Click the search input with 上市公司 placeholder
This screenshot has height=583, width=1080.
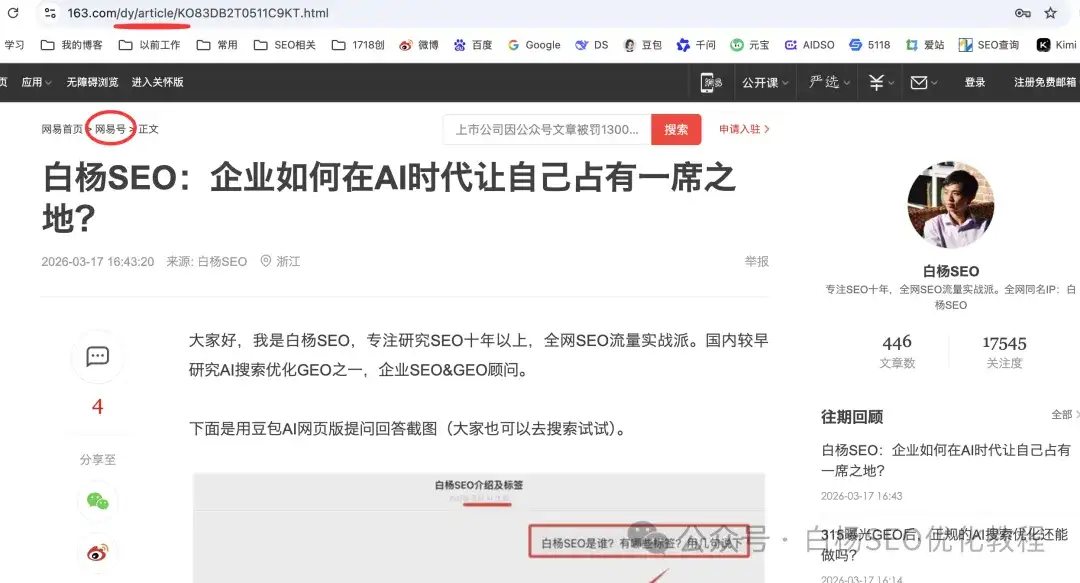547,130
